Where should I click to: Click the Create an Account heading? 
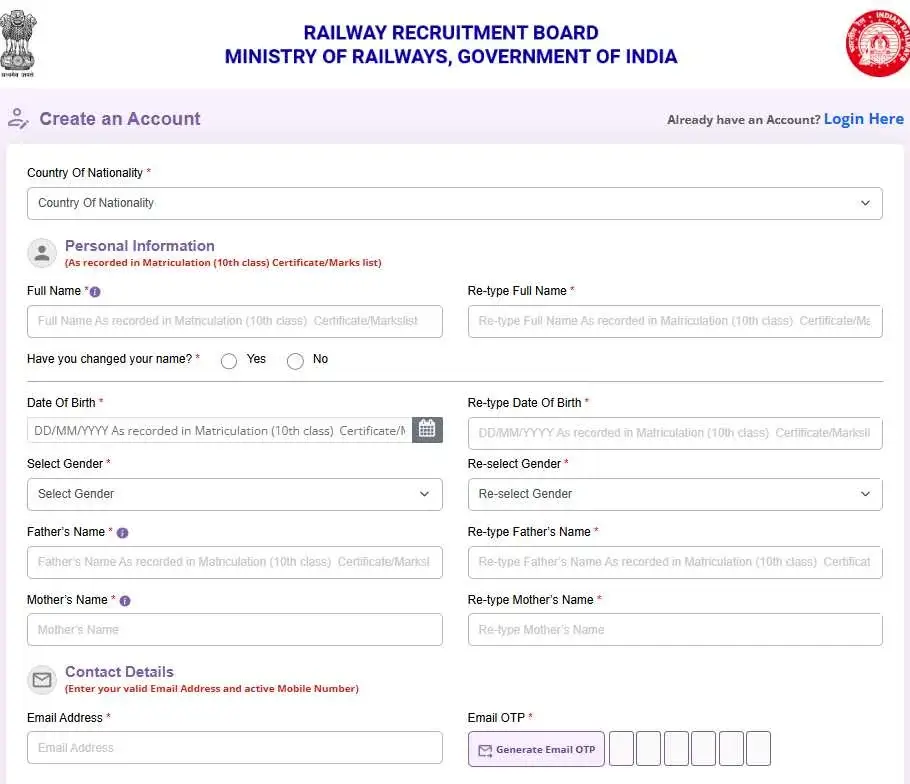point(120,118)
